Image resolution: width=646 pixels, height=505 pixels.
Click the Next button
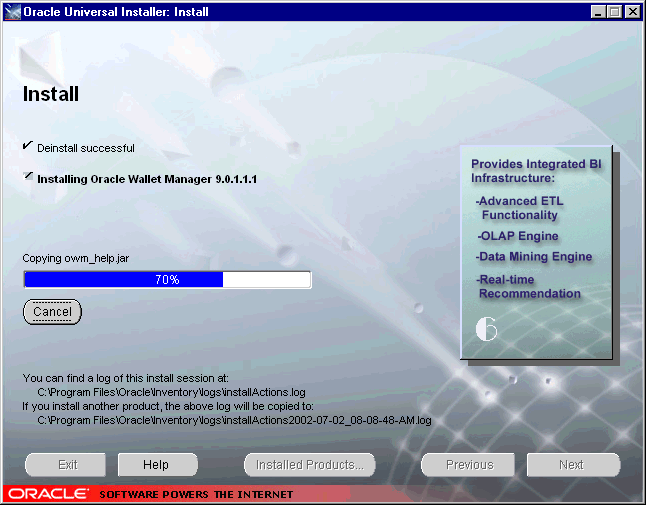tap(573, 465)
